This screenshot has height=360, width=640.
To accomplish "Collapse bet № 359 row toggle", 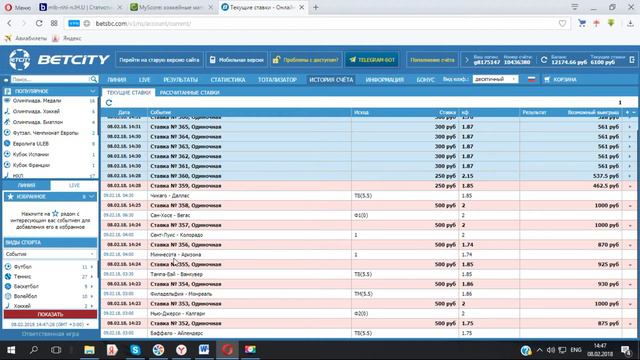I will click(630, 186).
